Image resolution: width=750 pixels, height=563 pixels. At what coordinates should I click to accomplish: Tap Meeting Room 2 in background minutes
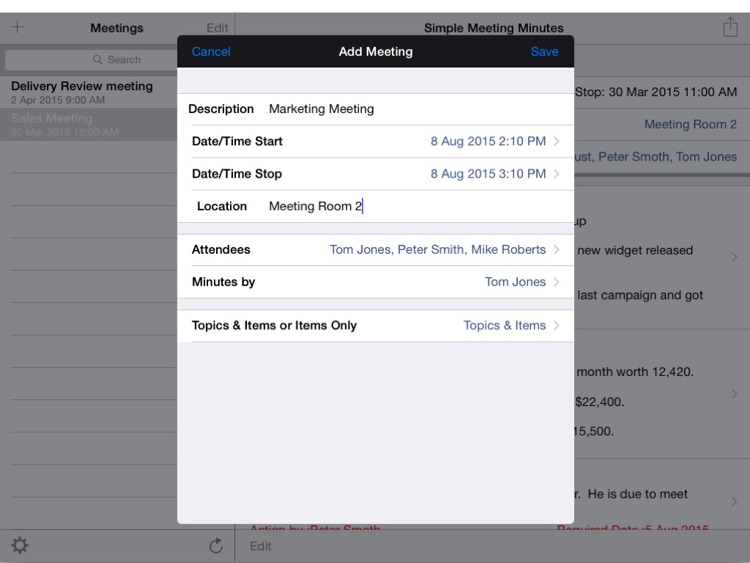click(690, 124)
